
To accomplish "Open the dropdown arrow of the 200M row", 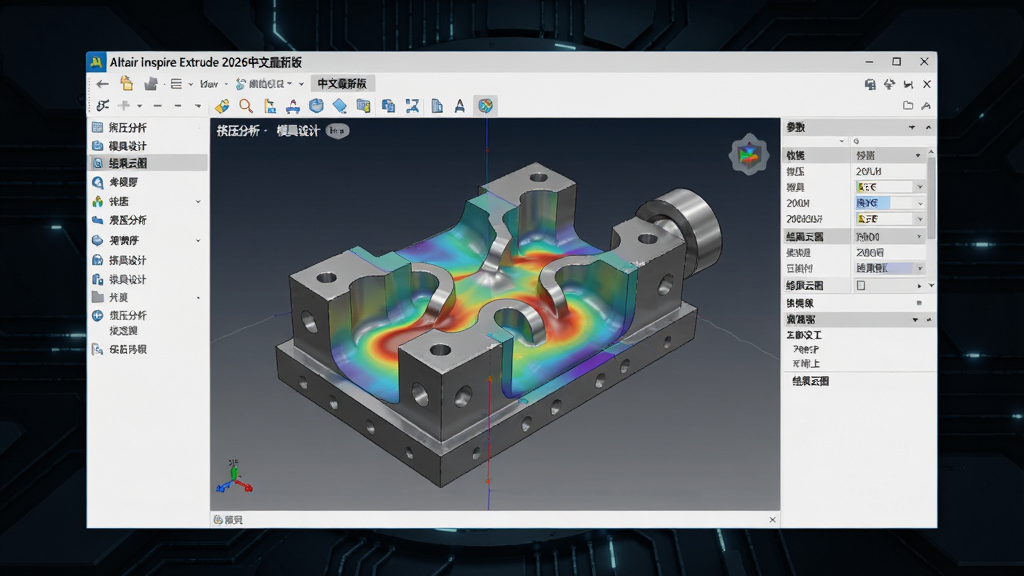I will click(x=920, y=203).
